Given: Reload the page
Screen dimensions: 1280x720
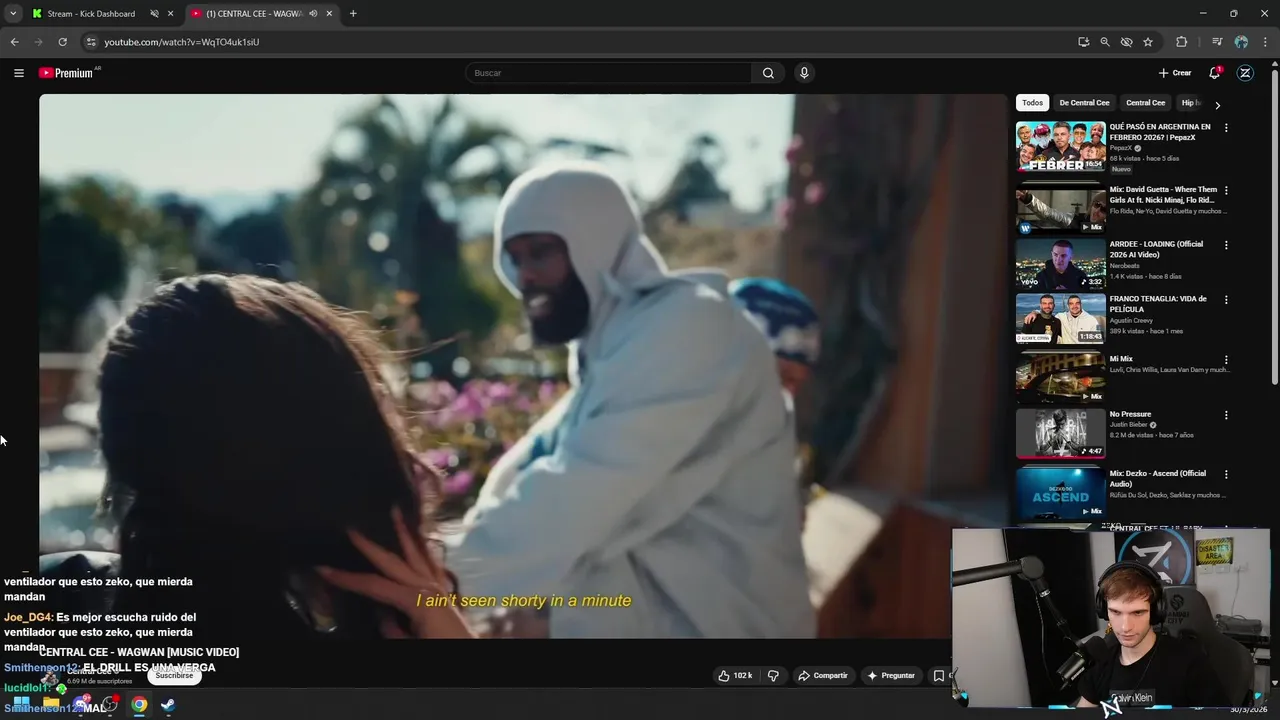Looking at the screenshot, I should 62,42.
